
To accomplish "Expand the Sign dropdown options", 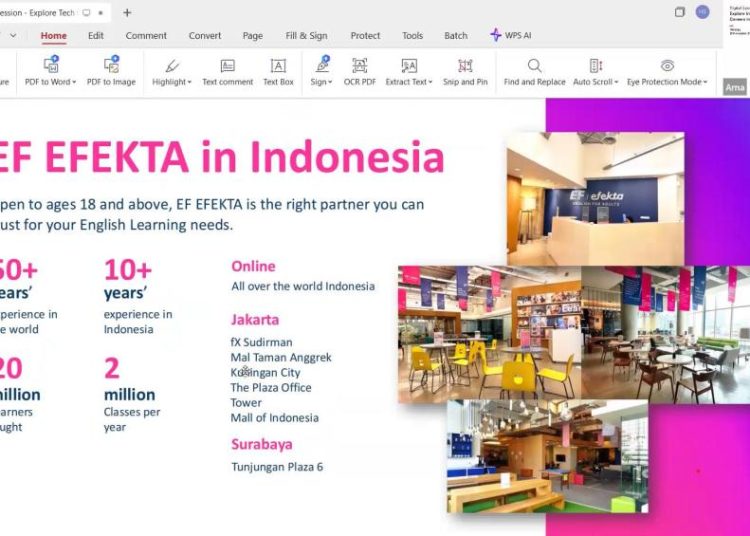I will [x=330, y=82].
